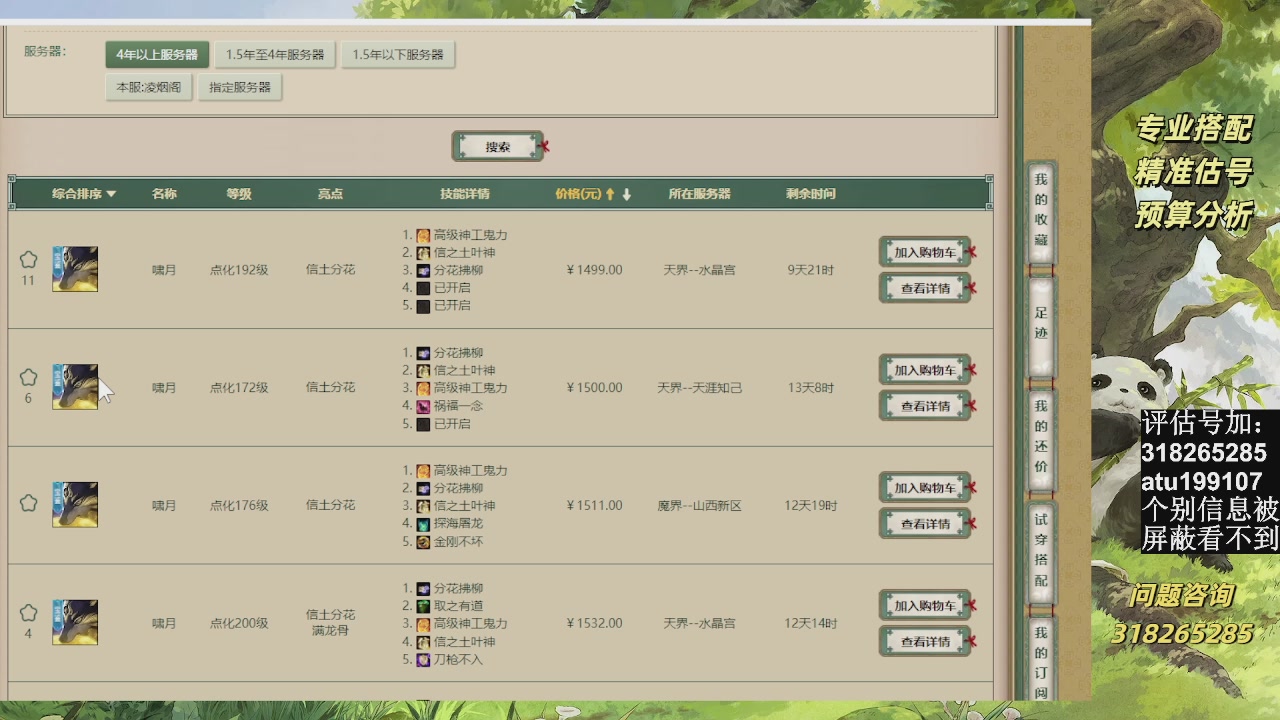Click the 所在服务器 column header
The width and height of the screenshot is (1280, 720).
[699, 194]
